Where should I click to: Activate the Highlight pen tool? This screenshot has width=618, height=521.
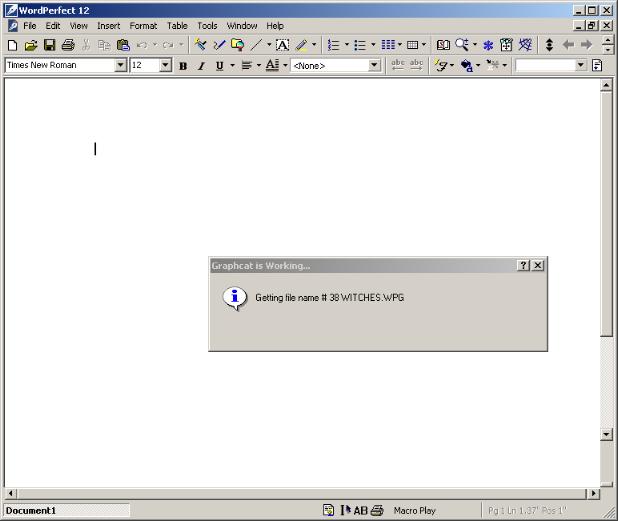pos(302,45)
